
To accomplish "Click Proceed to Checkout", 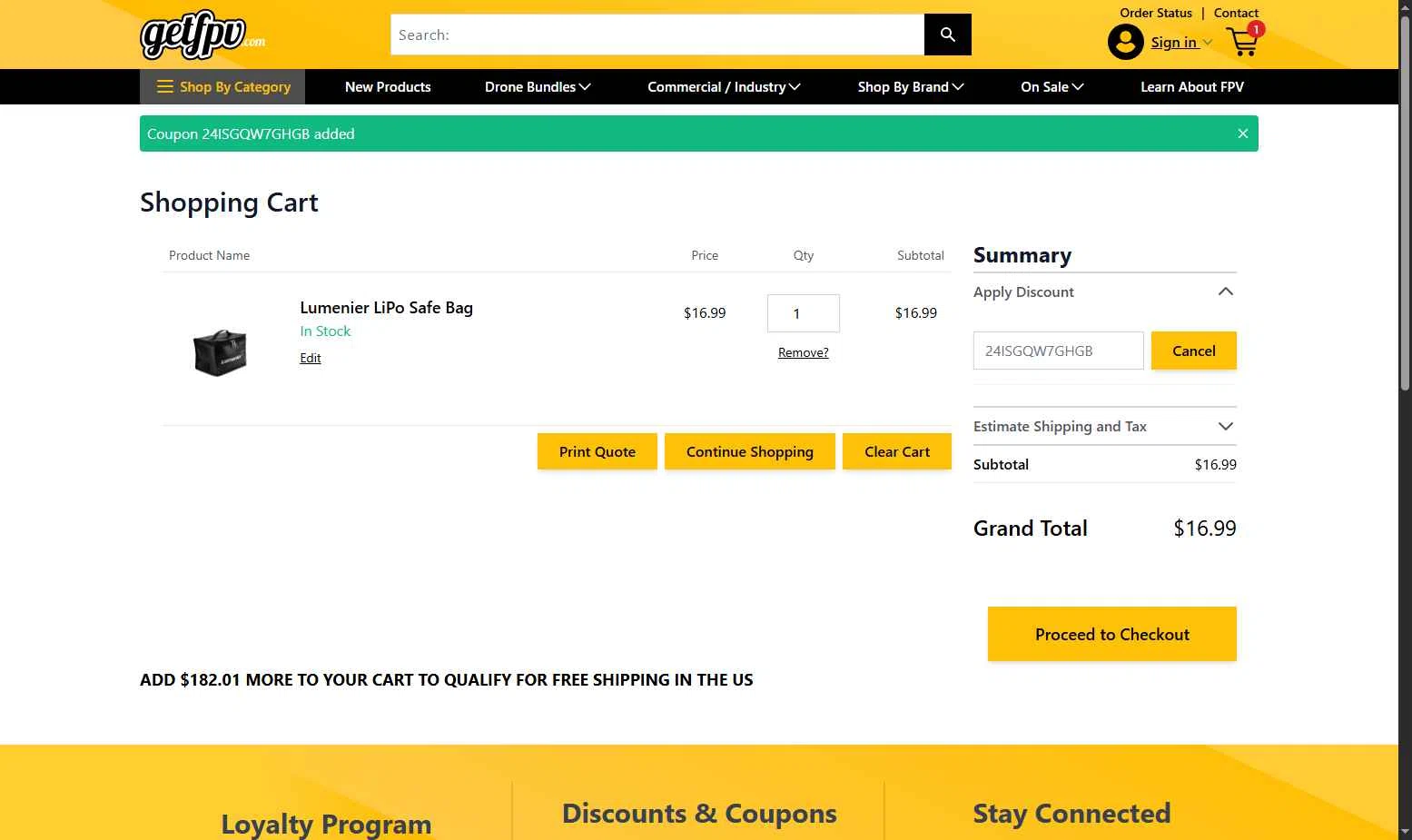I will [1112, 634].
